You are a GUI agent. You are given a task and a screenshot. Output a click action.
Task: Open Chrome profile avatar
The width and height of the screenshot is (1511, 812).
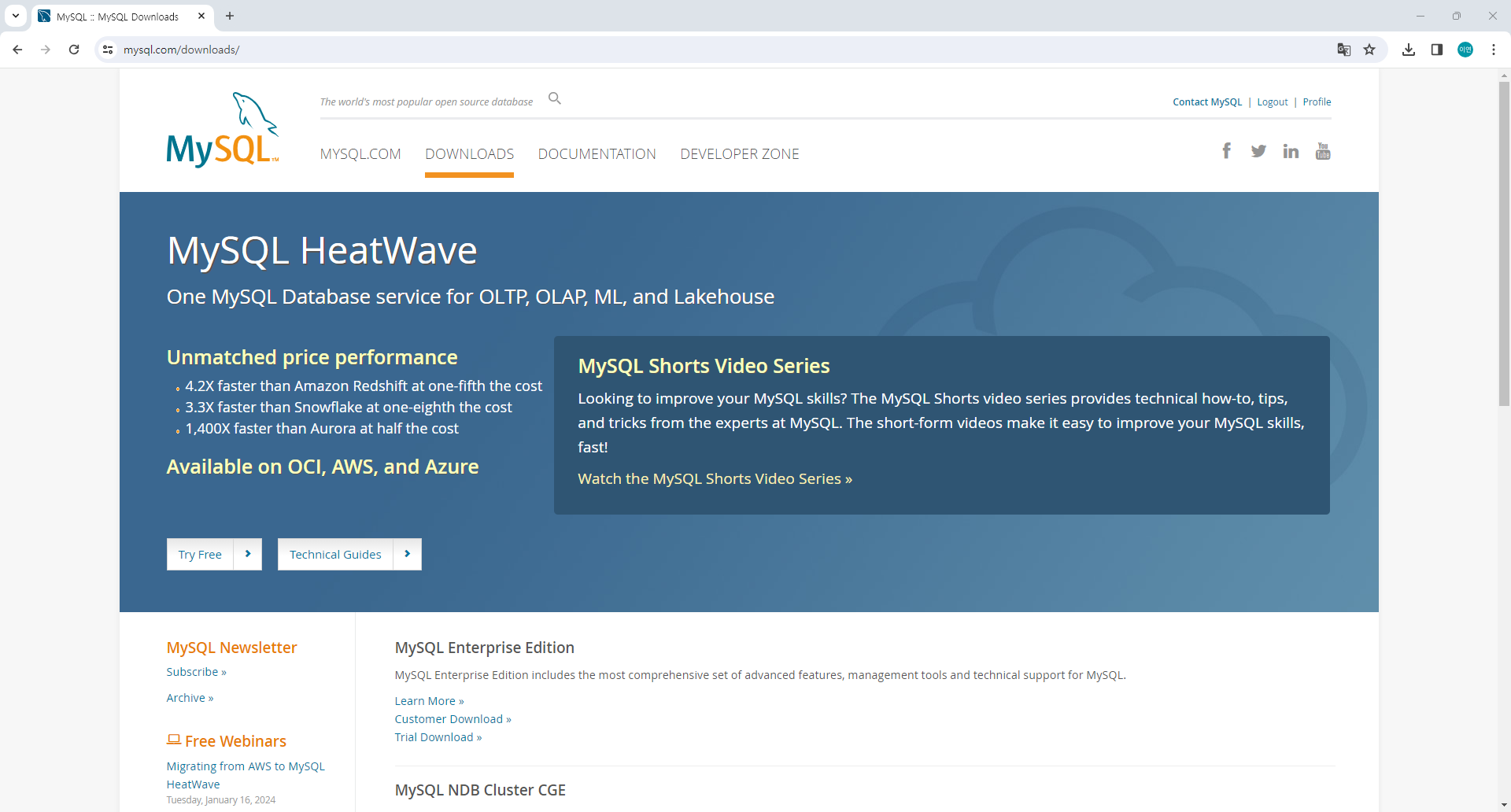click(x=1465, y=50)
